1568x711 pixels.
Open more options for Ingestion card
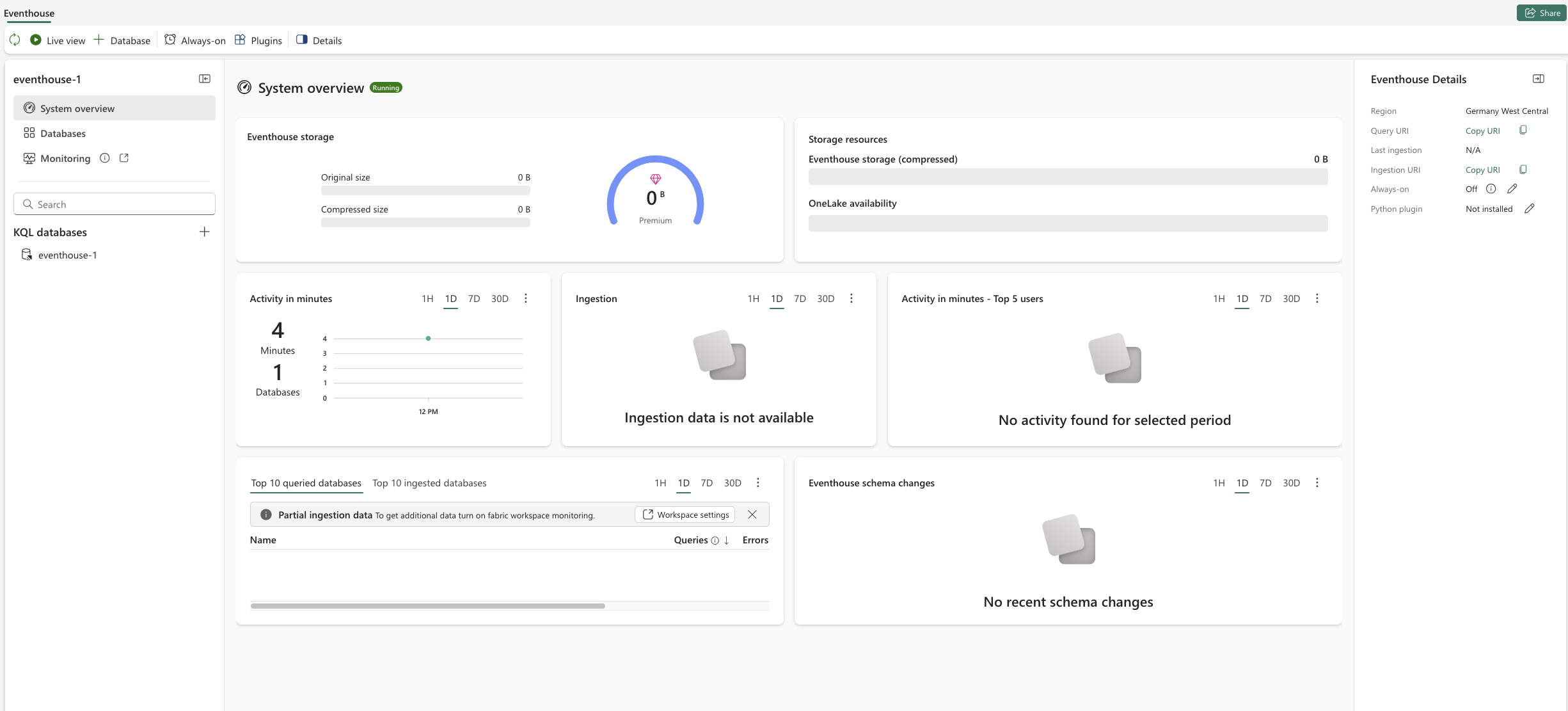tap(851, 299)
